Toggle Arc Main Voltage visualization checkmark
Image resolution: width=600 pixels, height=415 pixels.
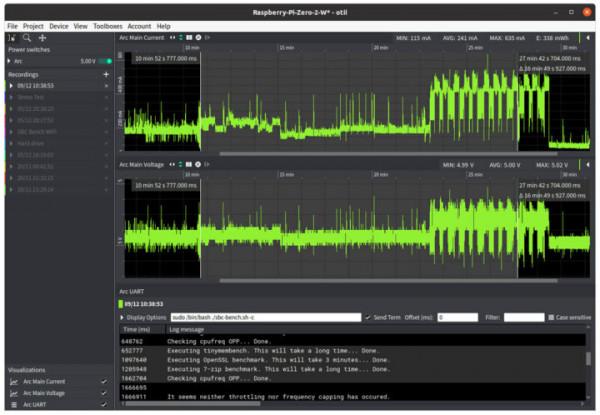pos(103,394)
